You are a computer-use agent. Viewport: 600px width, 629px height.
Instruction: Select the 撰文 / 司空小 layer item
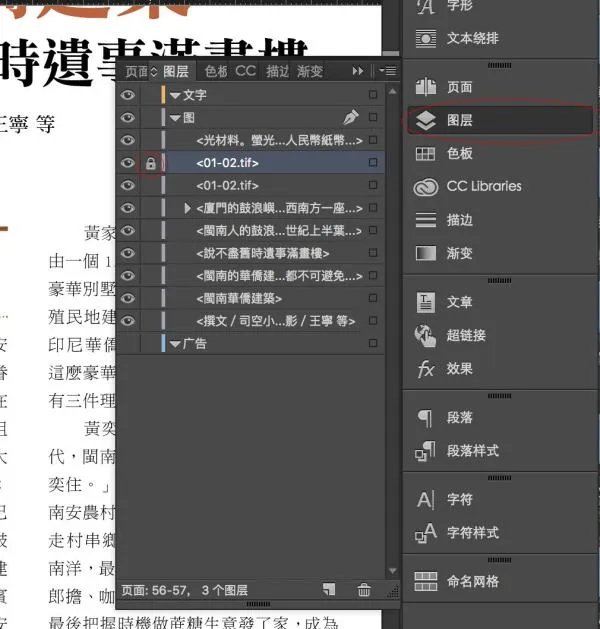click(275, 321)
